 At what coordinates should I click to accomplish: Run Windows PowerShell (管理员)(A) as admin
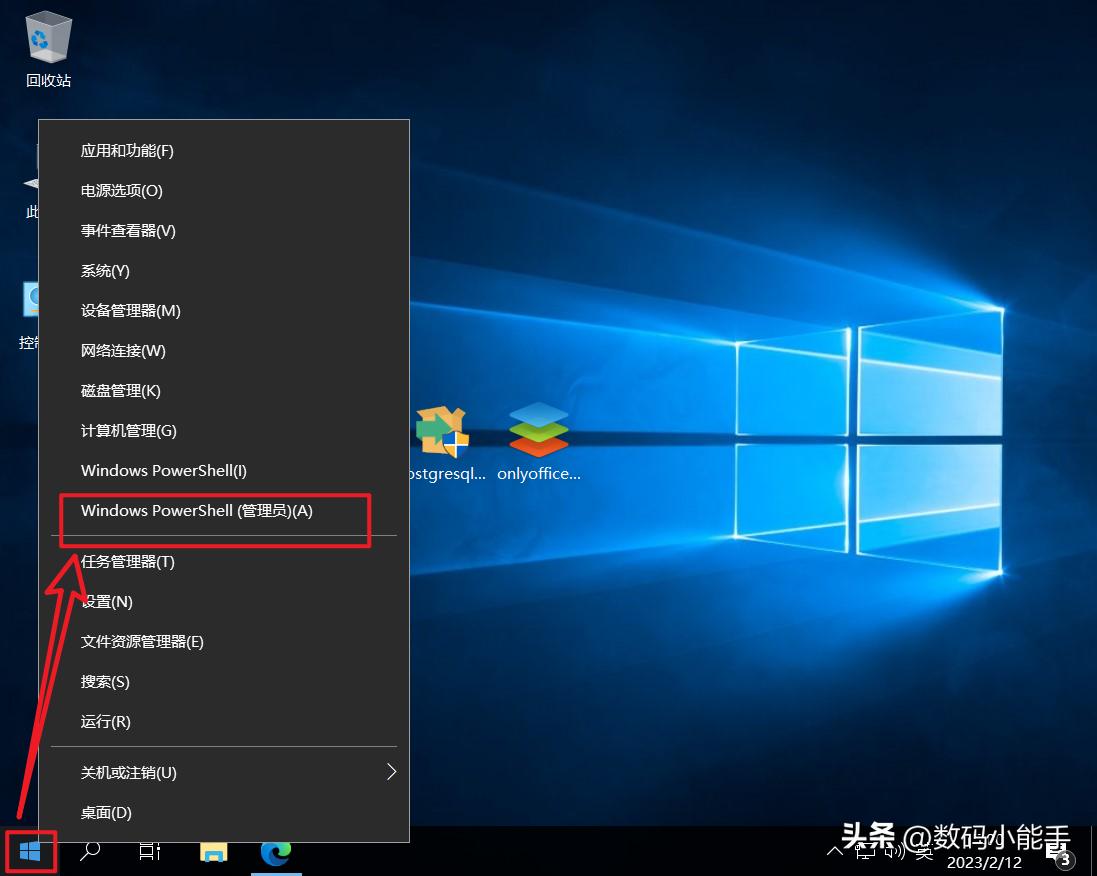point(224,510)
